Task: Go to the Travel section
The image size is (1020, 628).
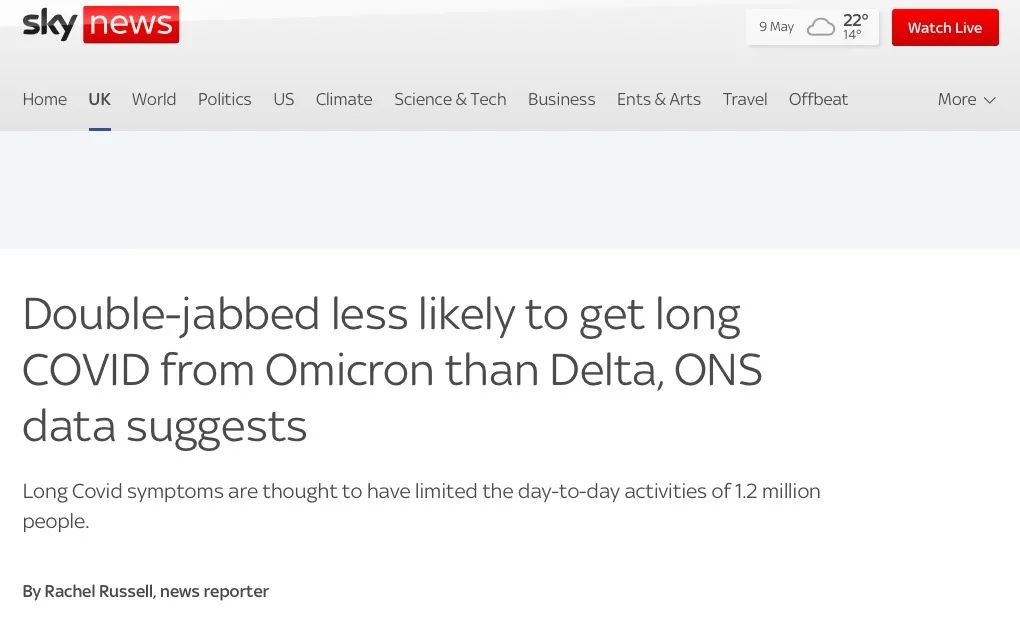Action: 745,99
